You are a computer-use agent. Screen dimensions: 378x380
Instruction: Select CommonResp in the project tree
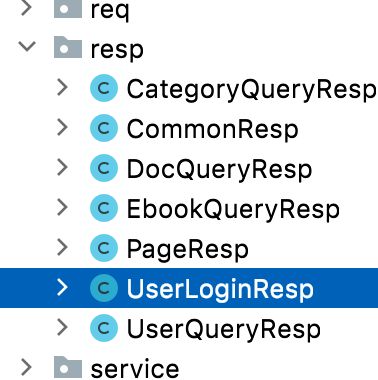[212, 130]
